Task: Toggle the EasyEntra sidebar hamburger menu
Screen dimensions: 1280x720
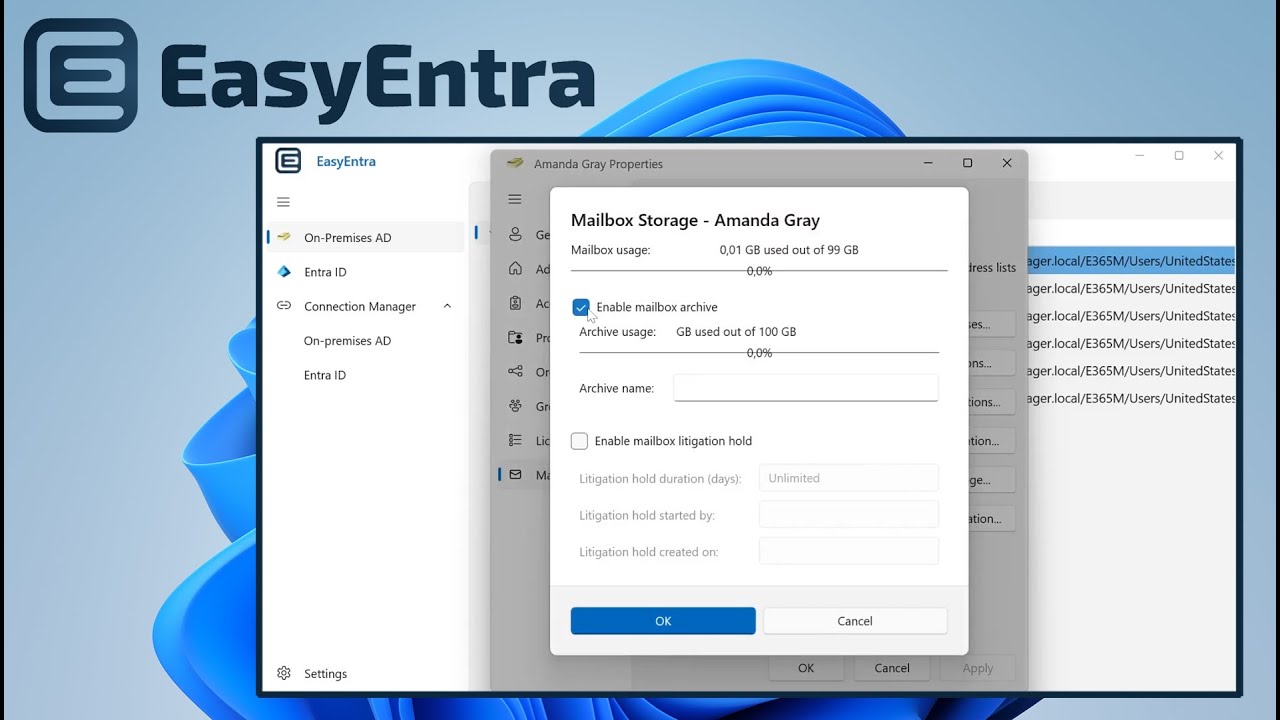Action: click(283, 202)
